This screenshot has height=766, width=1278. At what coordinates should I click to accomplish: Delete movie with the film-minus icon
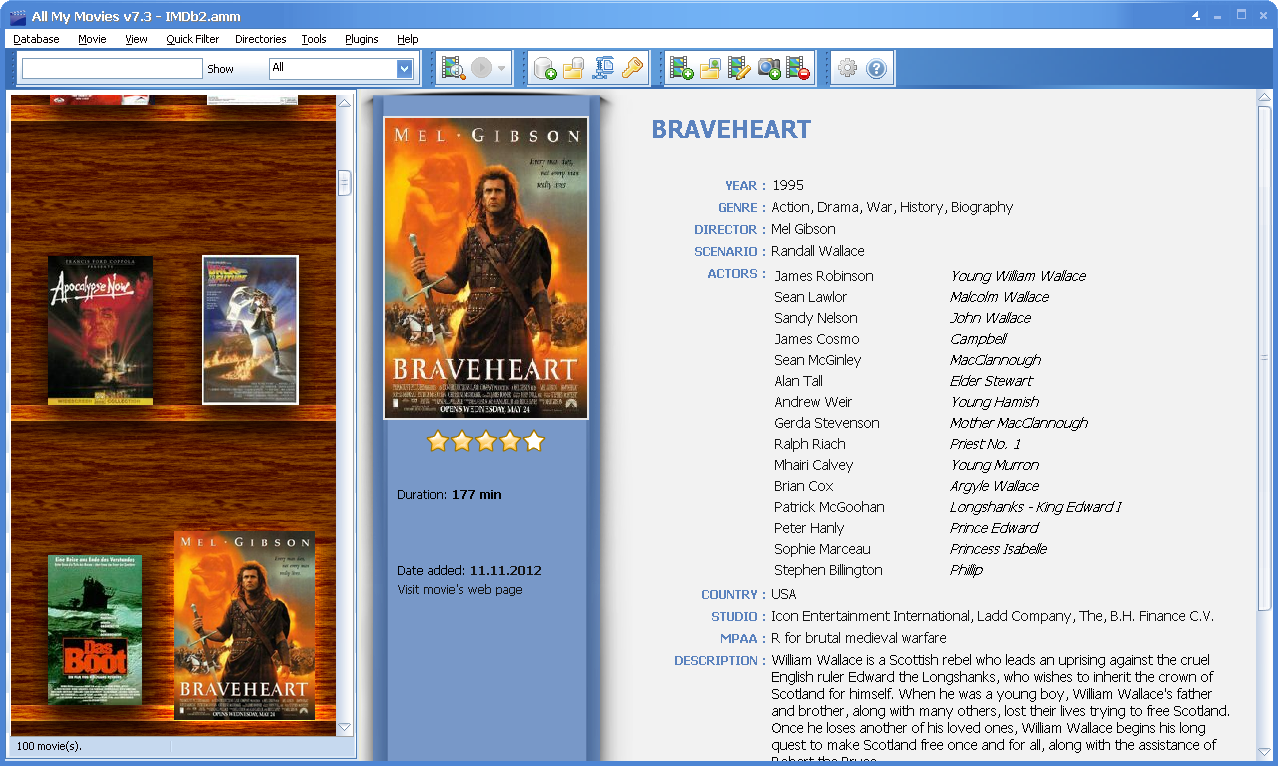[798, 68]
